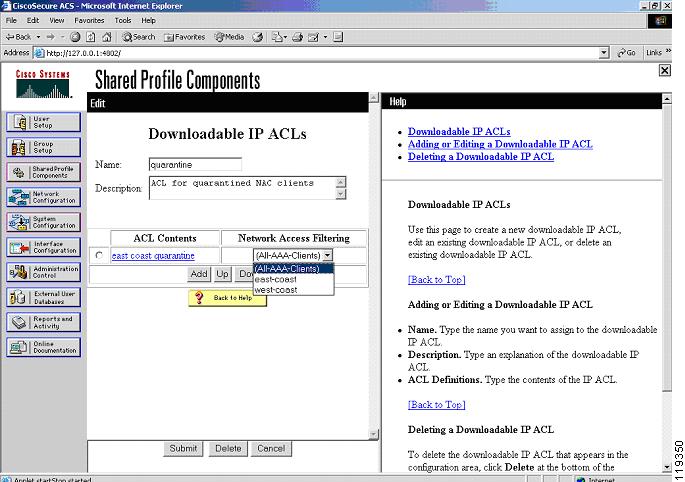Open Reports and Activity

click(x=44, y=322)
